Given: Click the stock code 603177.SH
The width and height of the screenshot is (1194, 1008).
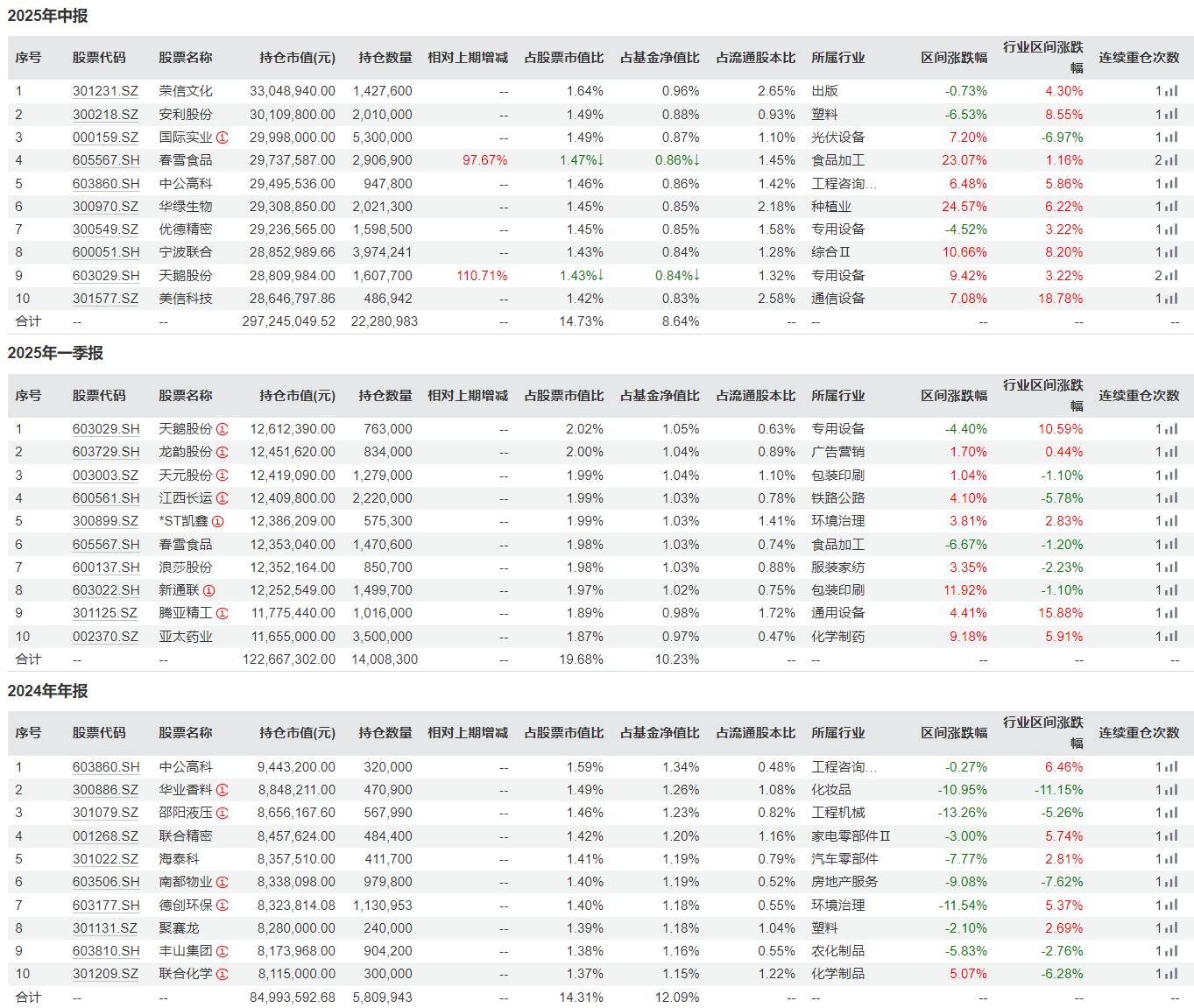Looking at the screenshot, I should tap(106, 906).
